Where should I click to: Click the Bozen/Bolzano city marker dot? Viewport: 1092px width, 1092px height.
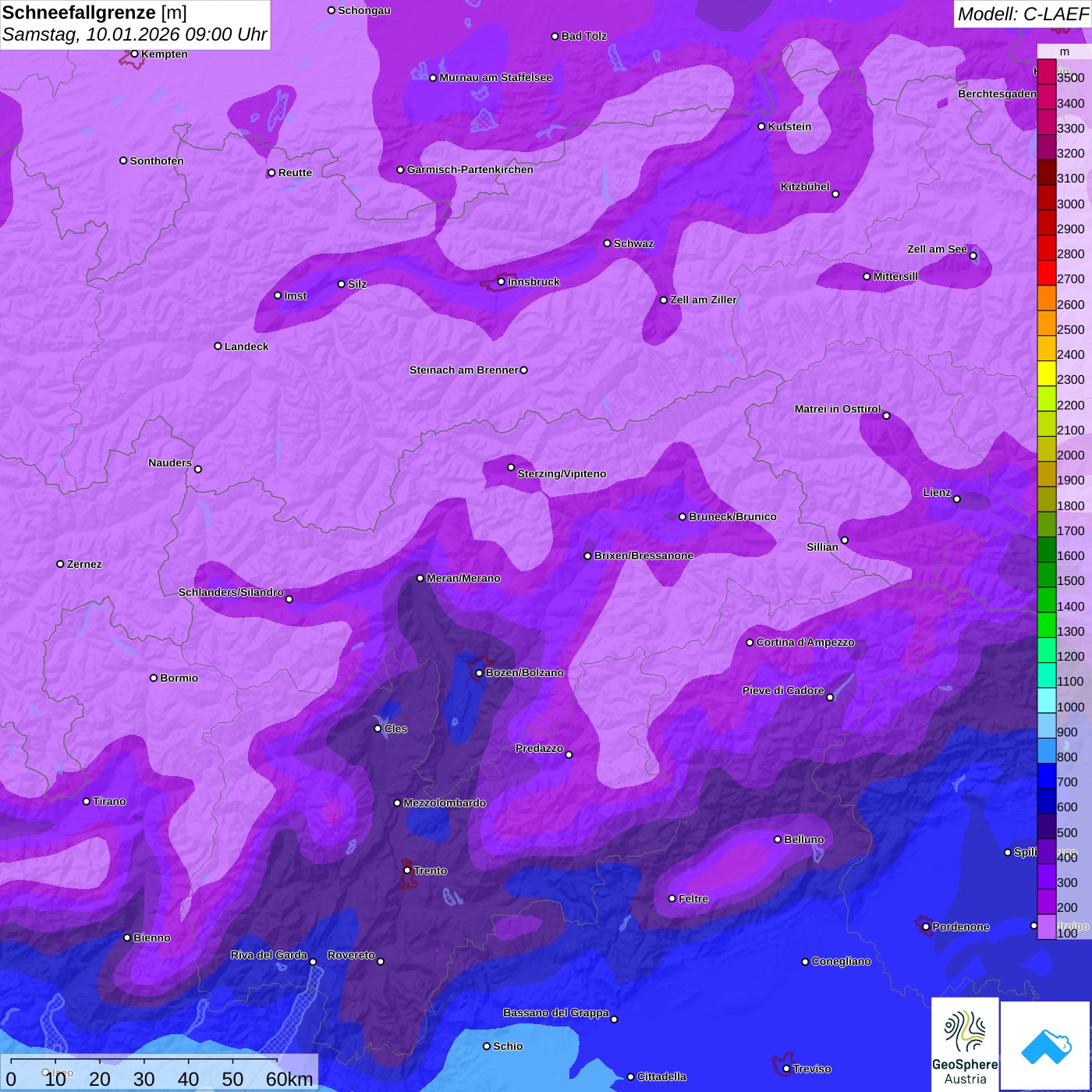coord(479,672)
